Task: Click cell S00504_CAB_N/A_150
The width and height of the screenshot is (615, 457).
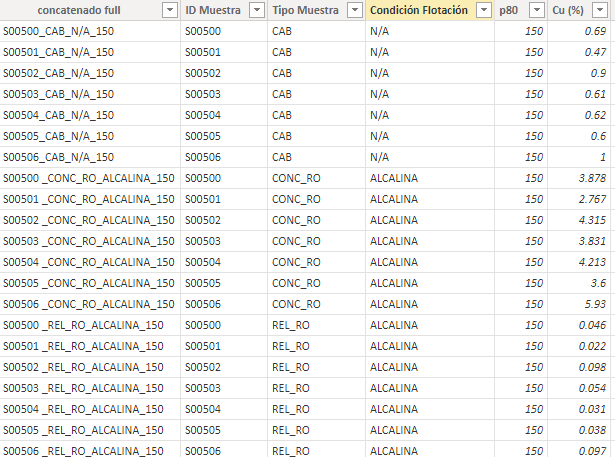Action: [90, 115]
